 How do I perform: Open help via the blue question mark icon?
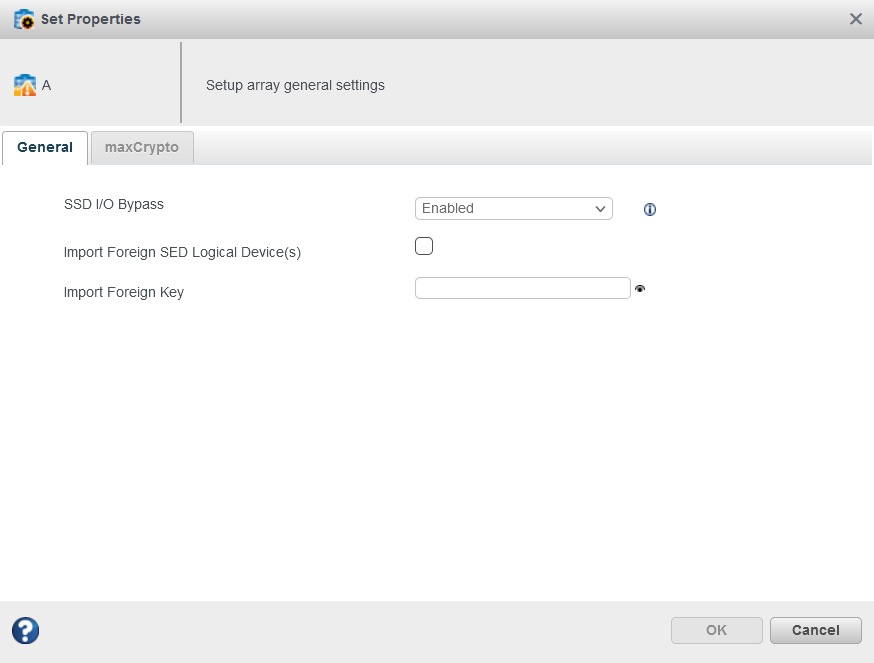click(24, 630)
